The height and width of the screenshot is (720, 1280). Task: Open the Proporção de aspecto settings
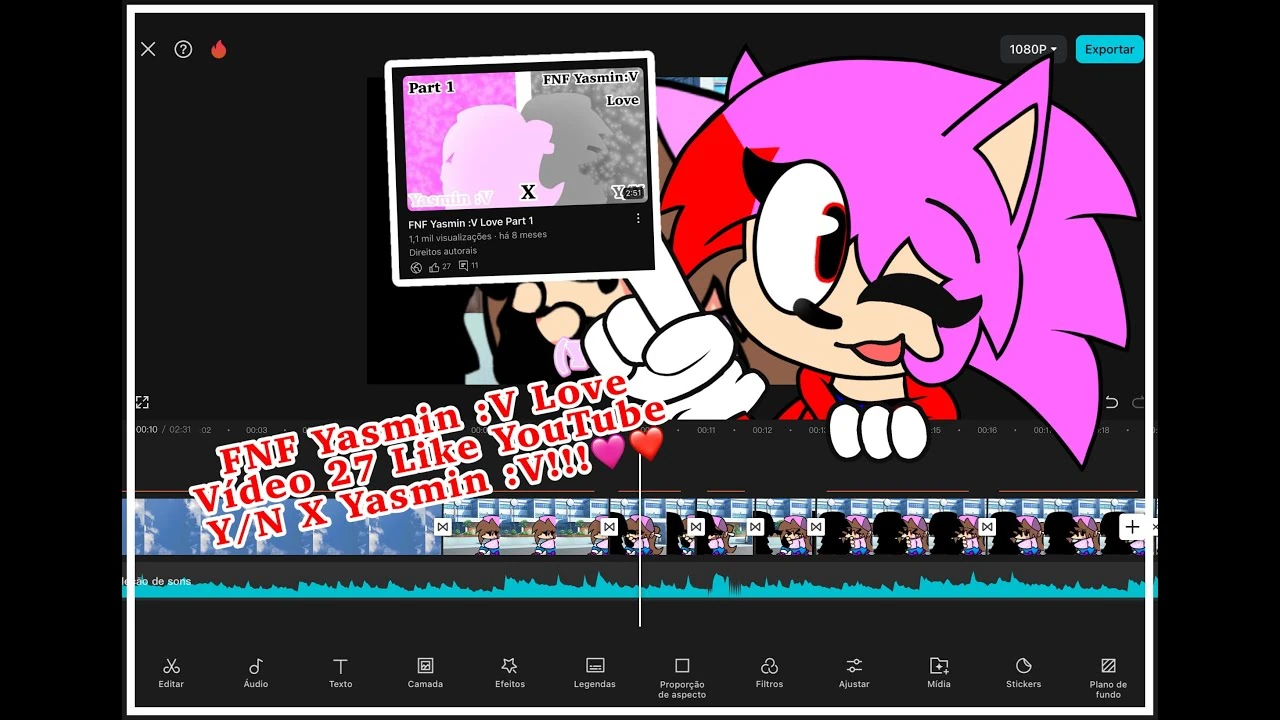pyautogui.click(x=682, y=672)
